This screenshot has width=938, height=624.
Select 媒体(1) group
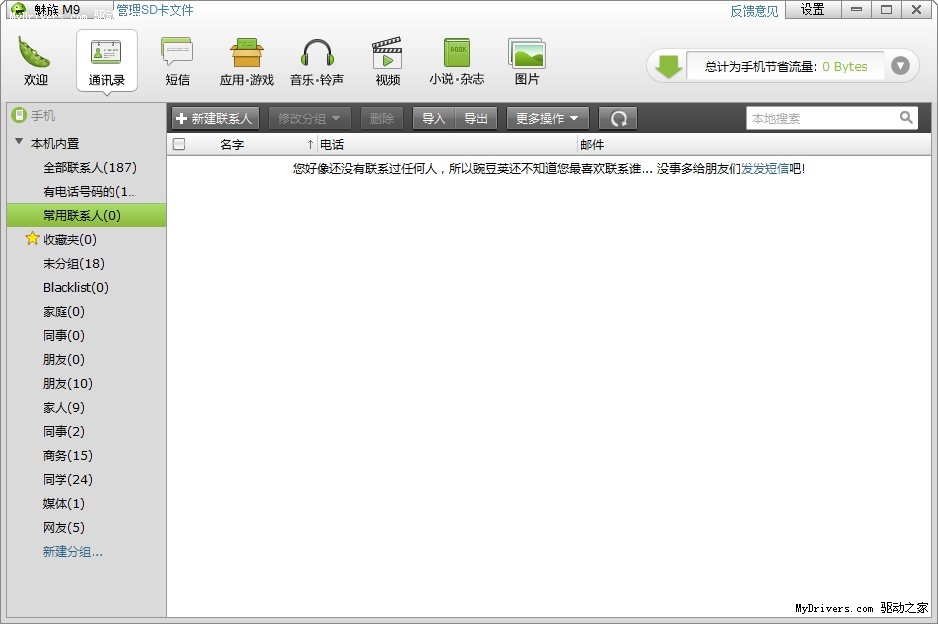86,503
